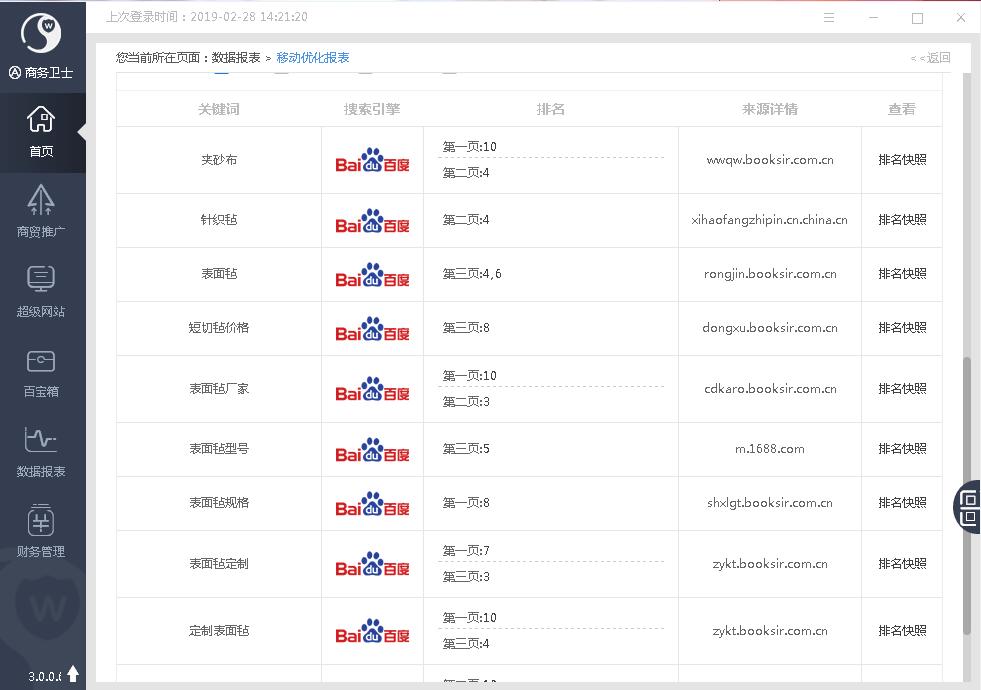The image size is (981, 690).
Task: Open 财务管理 finance icon
Action: pos(41,522)
